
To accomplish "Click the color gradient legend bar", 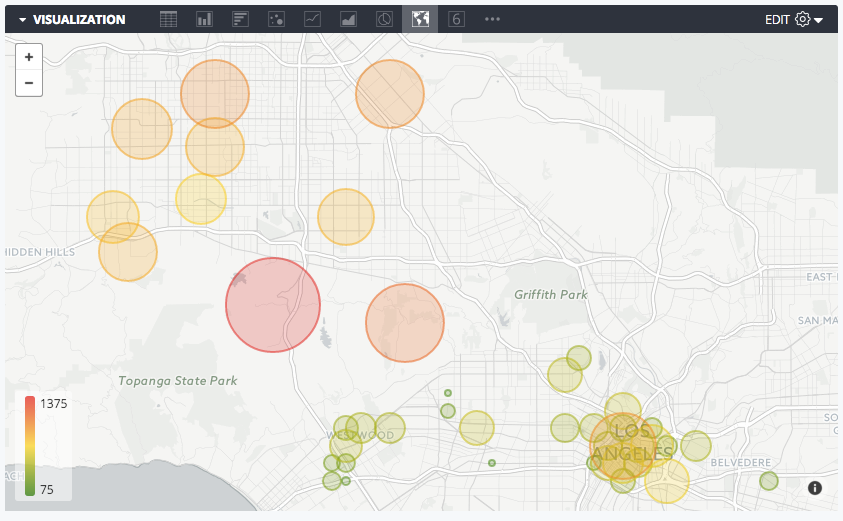I will pos(31,446).
